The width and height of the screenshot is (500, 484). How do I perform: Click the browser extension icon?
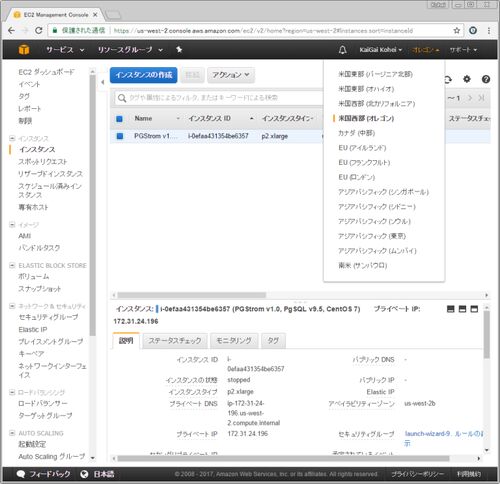click(x=473, y=31)
